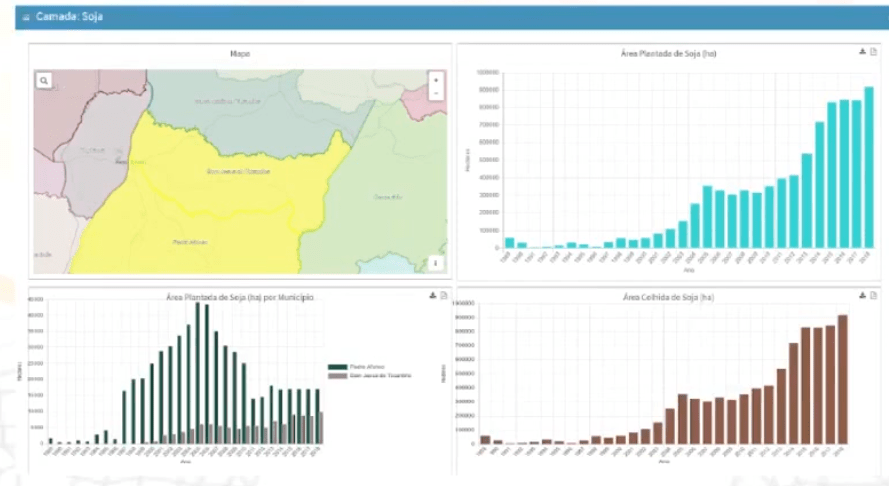Download the per-municipality soy chart

tap(432, 295)
